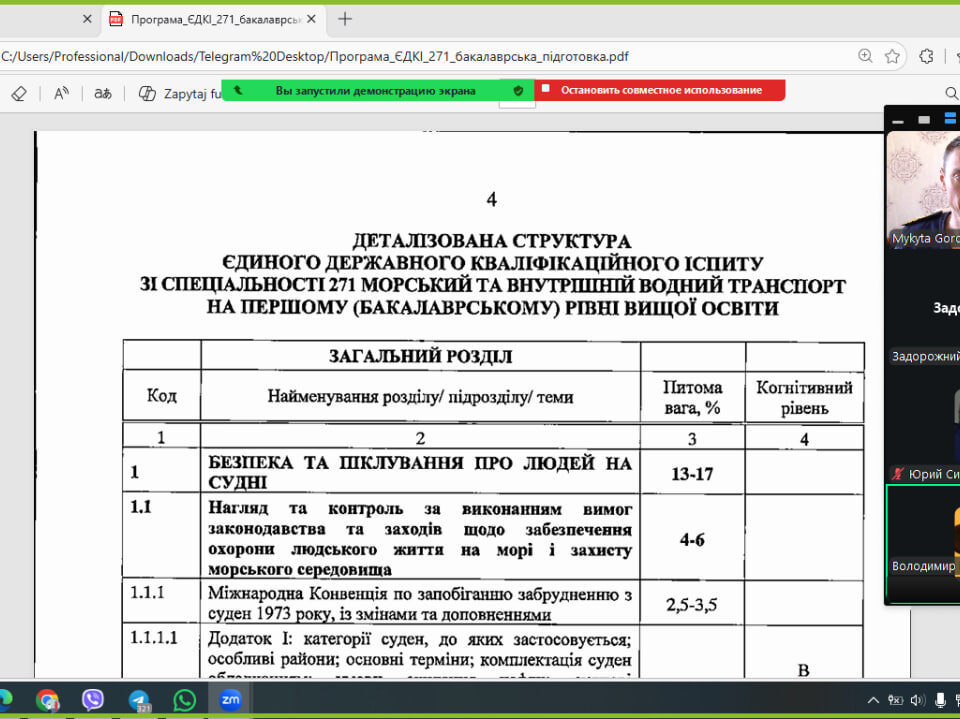The height and width of the screenshot is (719, 960).
Task: Open the PDF search magnifier icon
Action: pyautogui.click(x=951, y=93)
